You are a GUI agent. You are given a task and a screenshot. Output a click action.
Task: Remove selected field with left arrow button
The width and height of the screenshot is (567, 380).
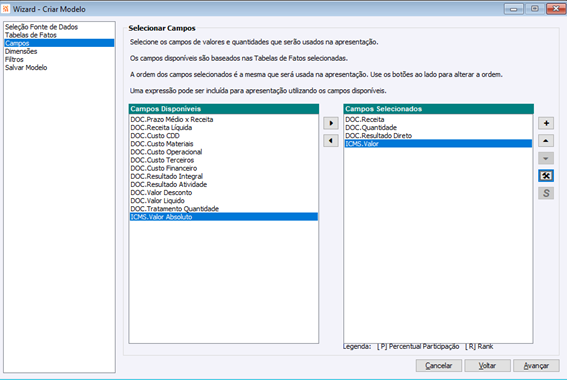331,141
